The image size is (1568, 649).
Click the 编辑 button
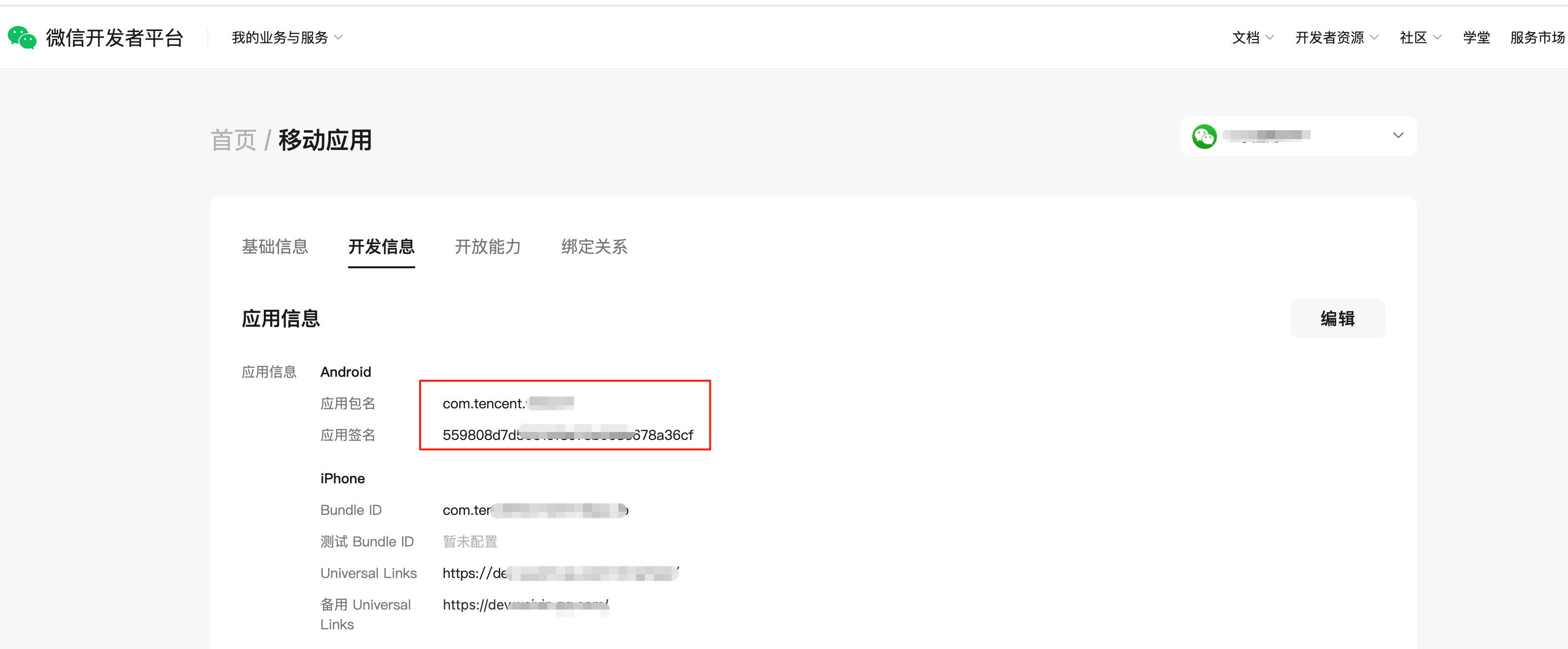[x=1337, y=319]
